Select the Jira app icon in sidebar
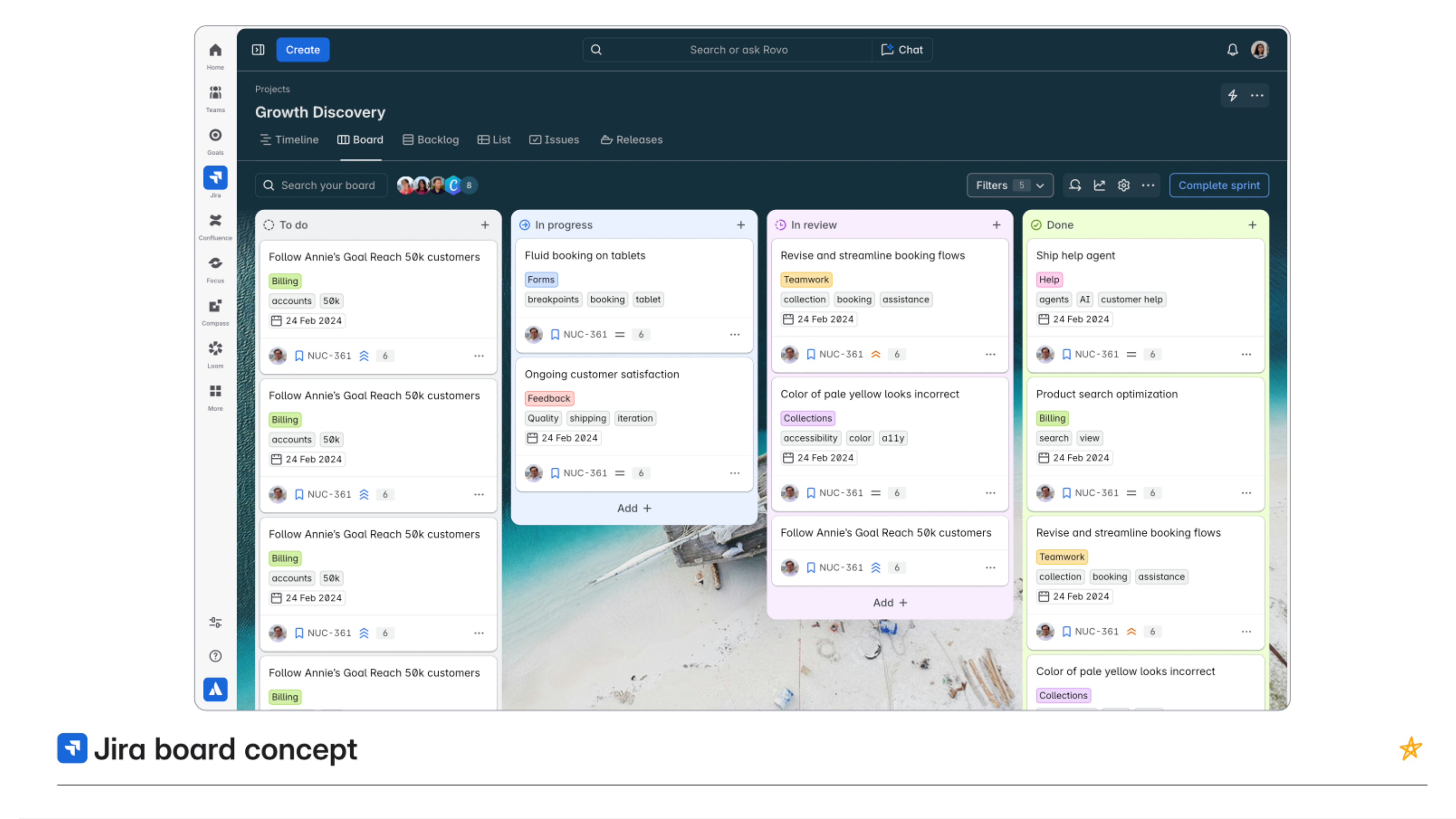Screen dimensions: 1456x819 click(x=215, y=177)
